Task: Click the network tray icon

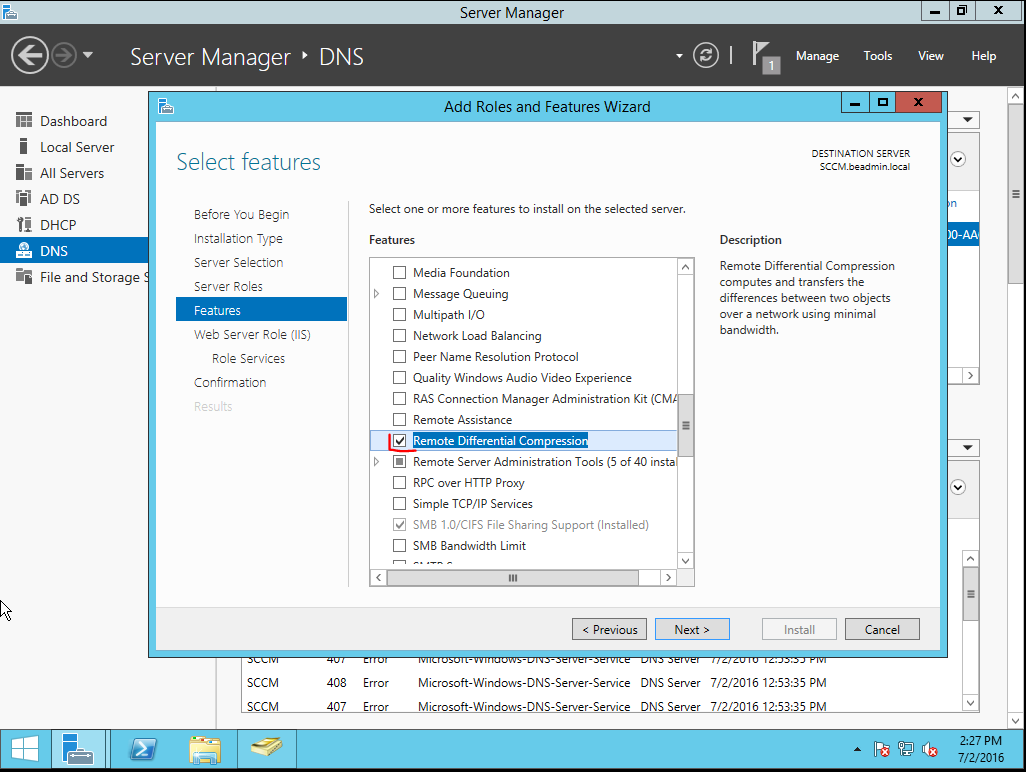Action: (x=906, y=749)
